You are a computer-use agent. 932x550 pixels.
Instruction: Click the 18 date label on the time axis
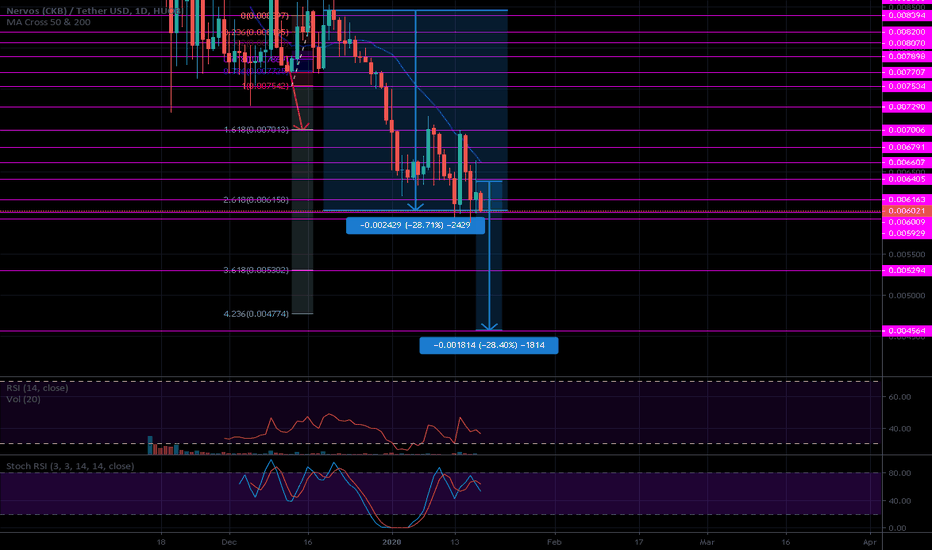[x=161, y=542]
